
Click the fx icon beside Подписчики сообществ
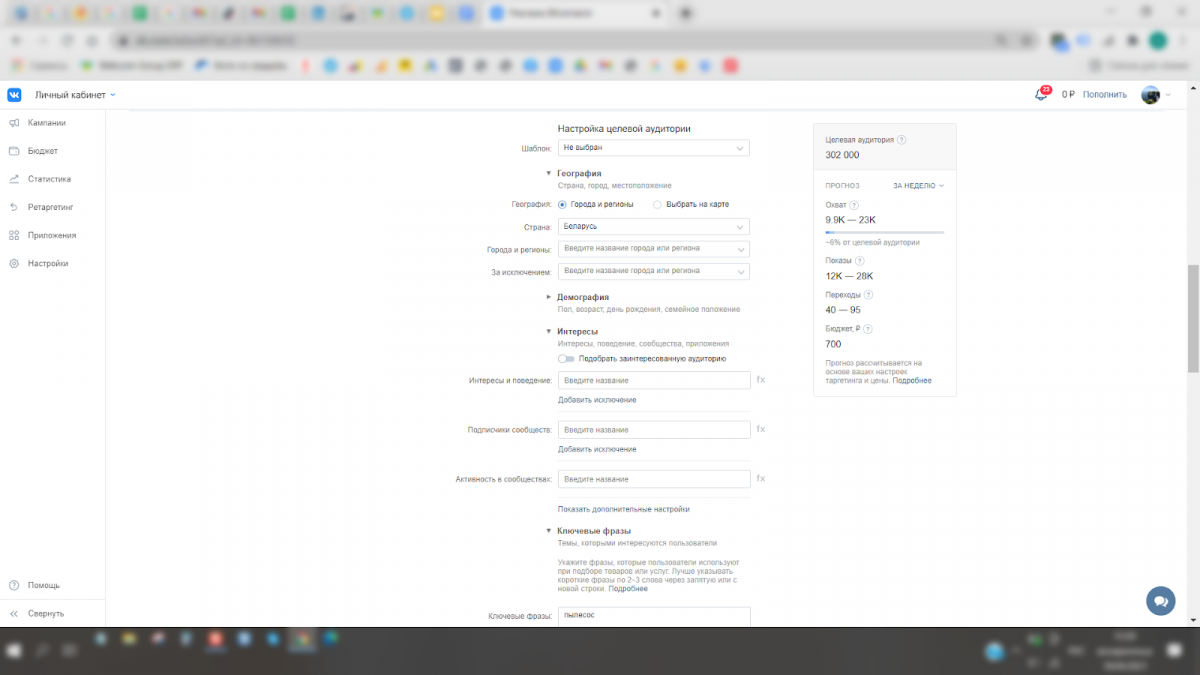(761, 429)
